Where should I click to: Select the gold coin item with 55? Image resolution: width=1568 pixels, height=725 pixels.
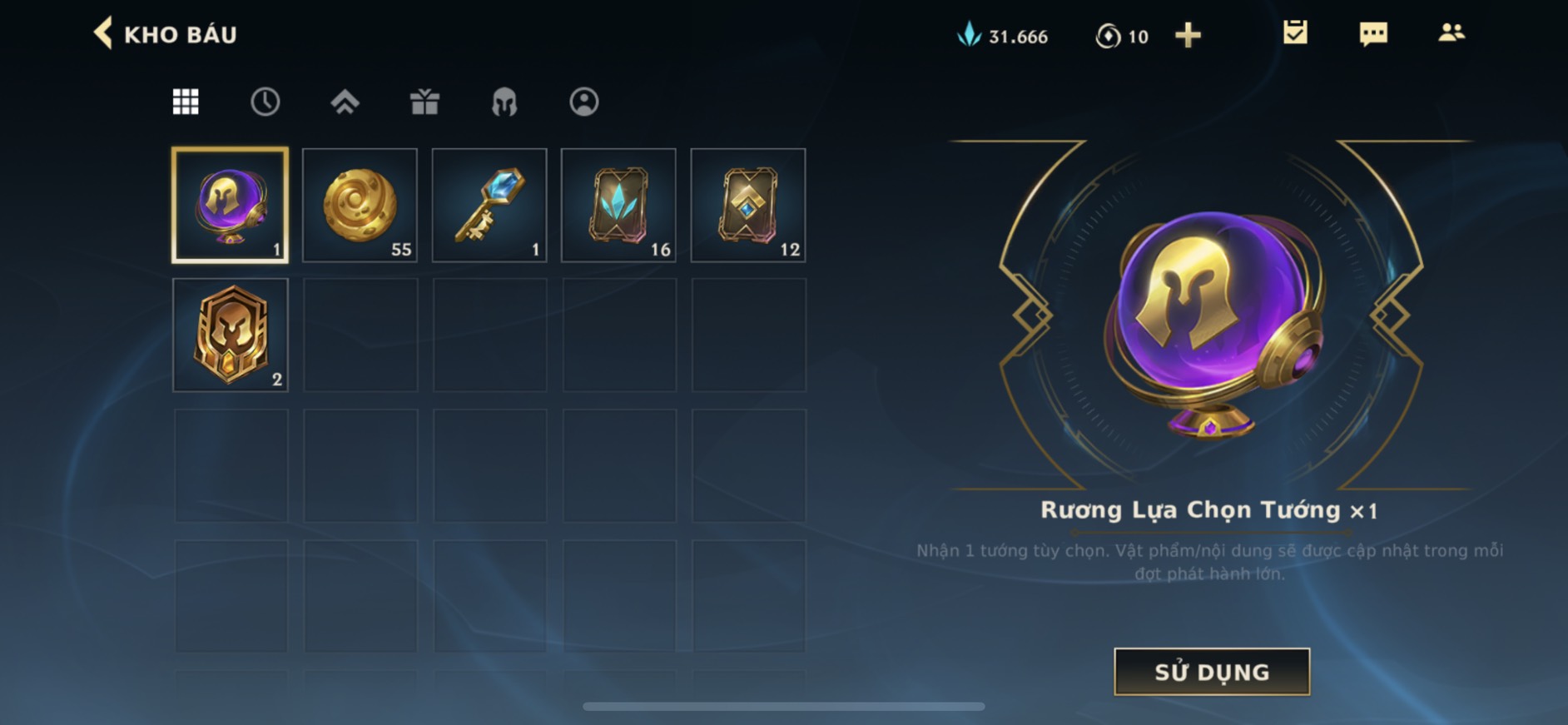pos(360,205)
